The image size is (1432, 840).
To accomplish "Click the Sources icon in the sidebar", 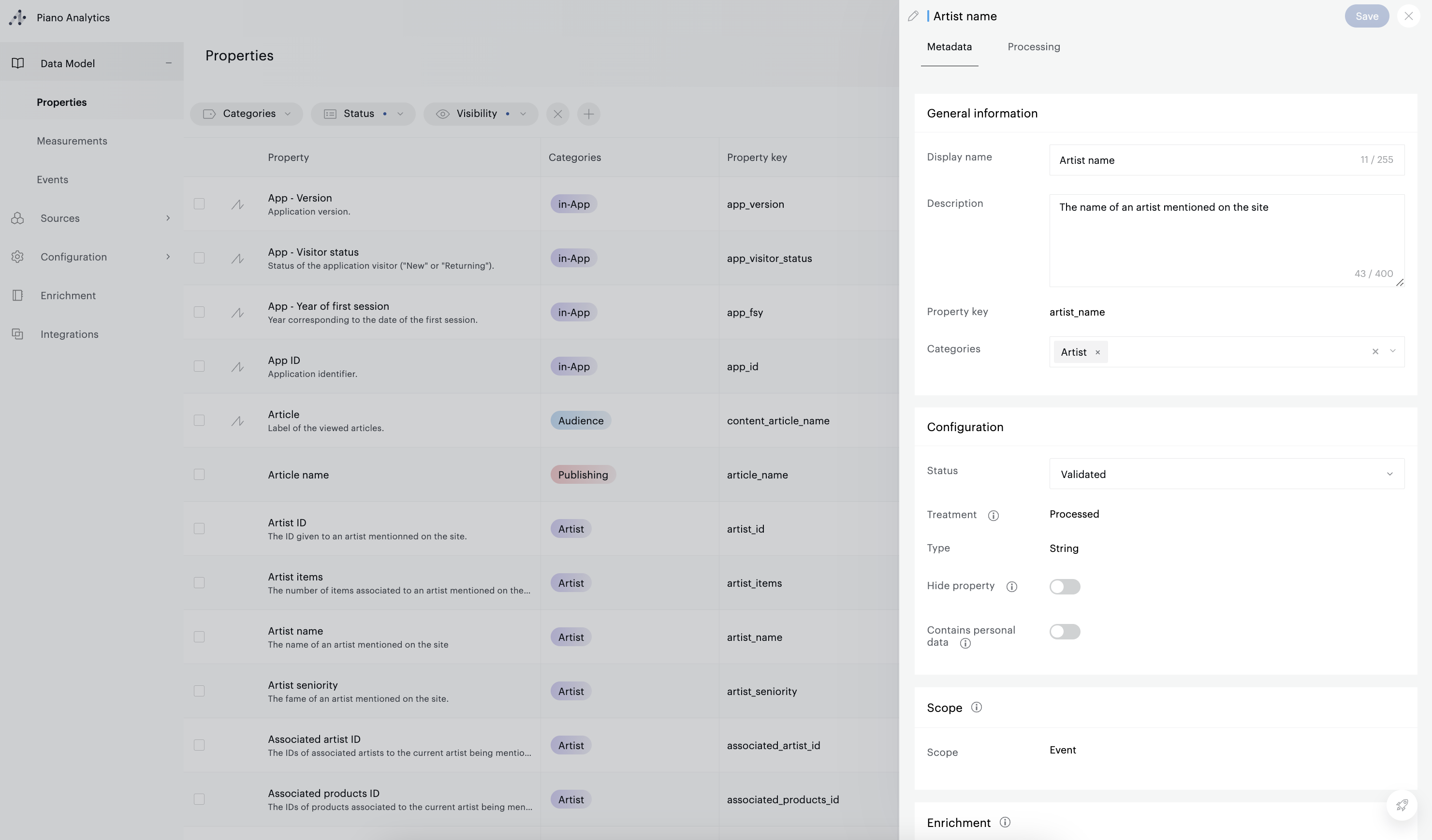I will (x=17, y=218).
